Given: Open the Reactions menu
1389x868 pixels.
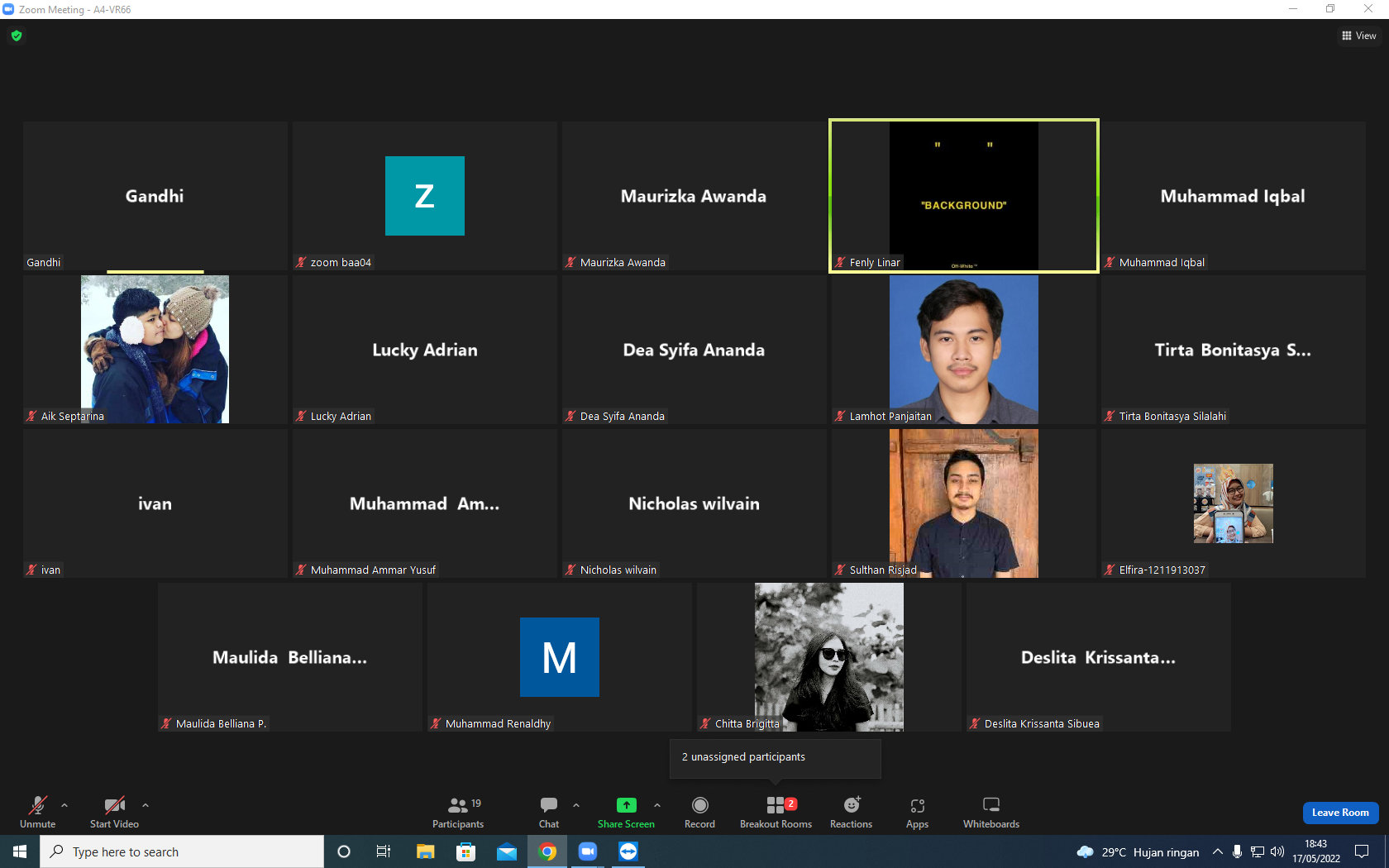Looking at the screenshot, I should point(851,813).
